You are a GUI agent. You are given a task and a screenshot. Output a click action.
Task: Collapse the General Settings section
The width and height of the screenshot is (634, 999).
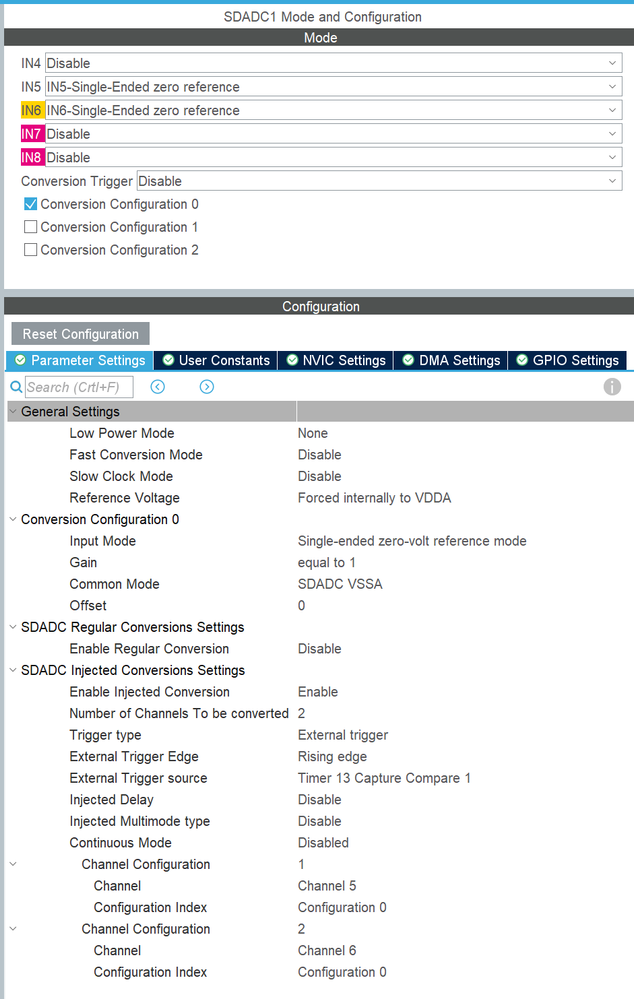13,412
